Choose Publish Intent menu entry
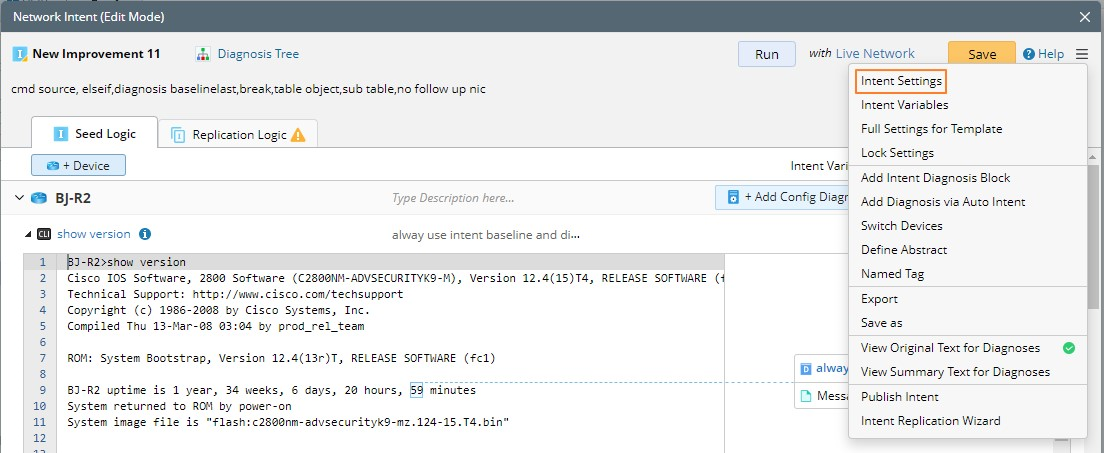 899,397
